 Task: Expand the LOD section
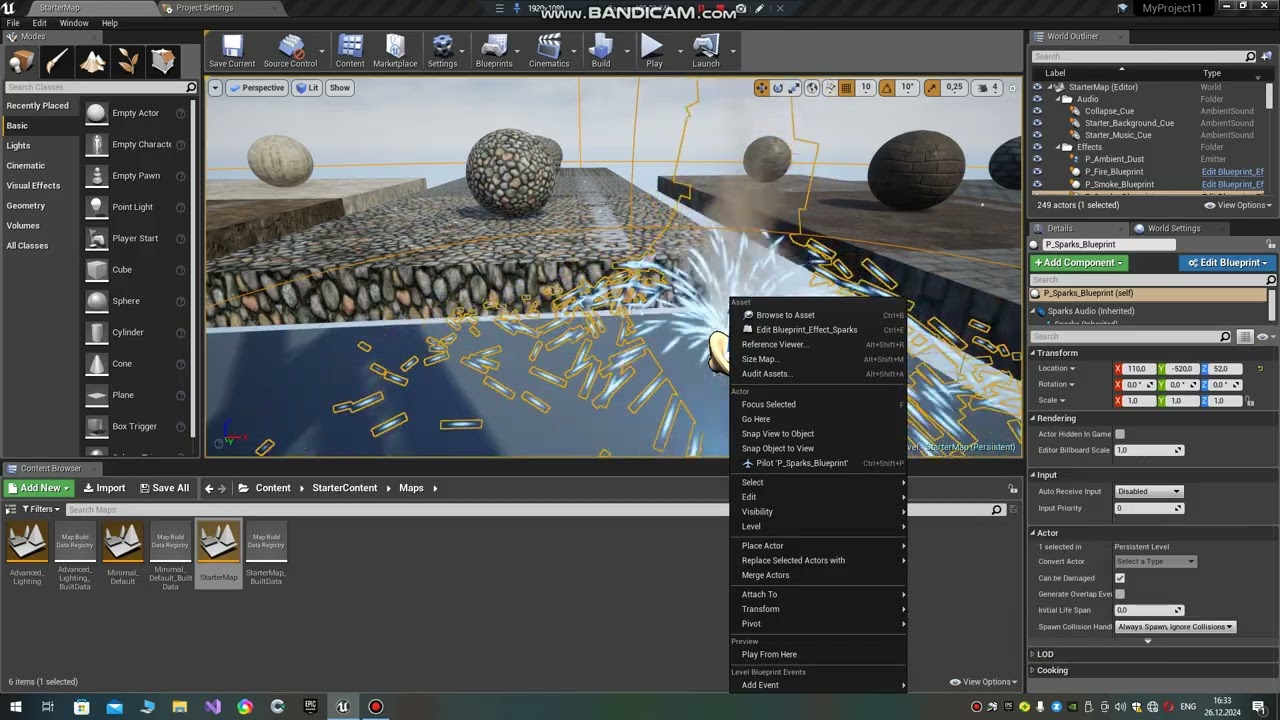tap(1045, 654)
